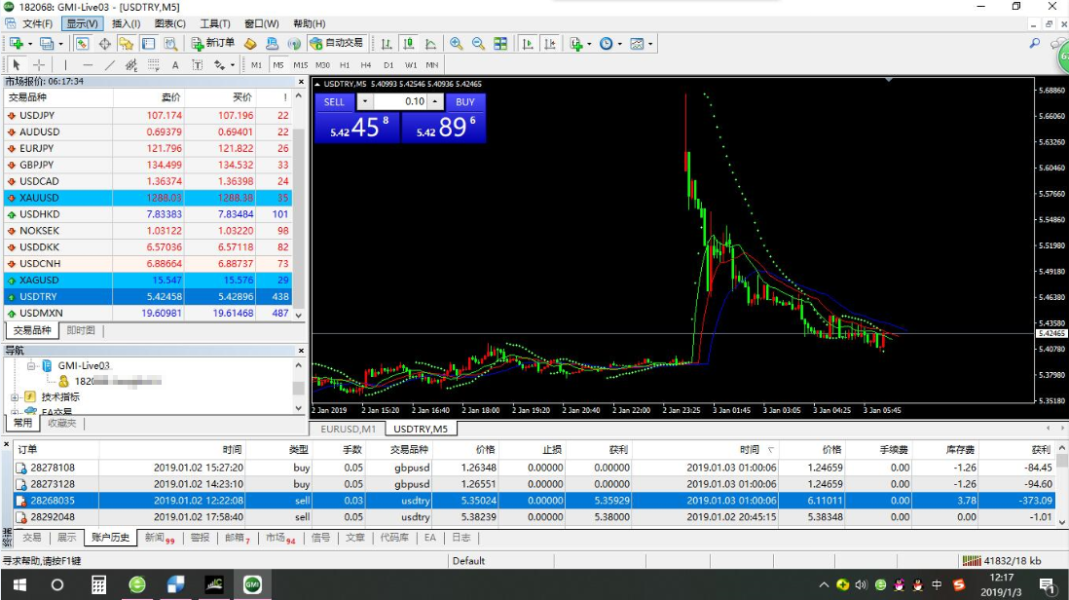Pick the trendline drawing tool

point(109,65)
